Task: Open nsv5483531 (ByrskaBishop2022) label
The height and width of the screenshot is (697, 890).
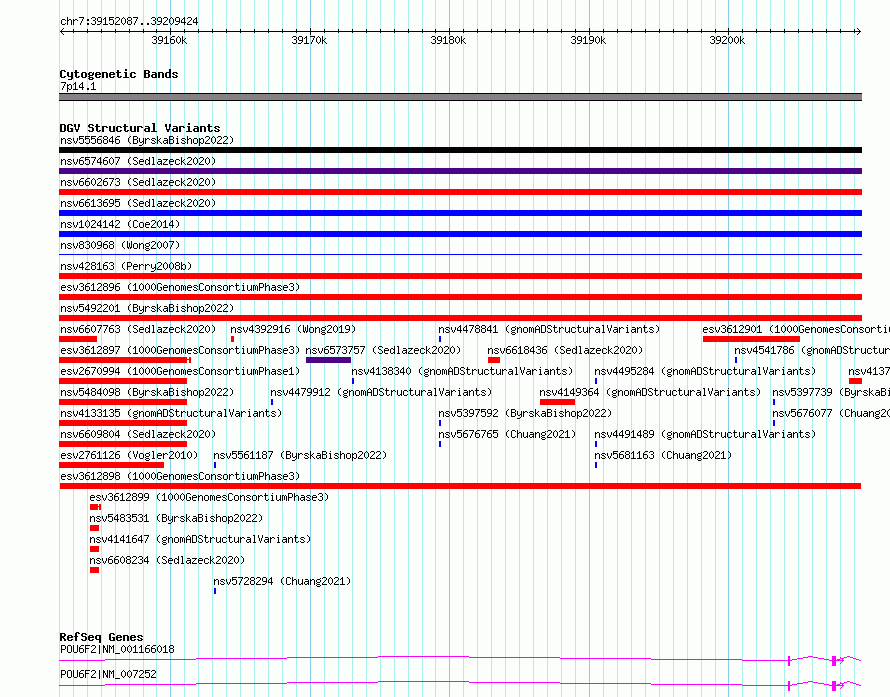Action: 176,518
